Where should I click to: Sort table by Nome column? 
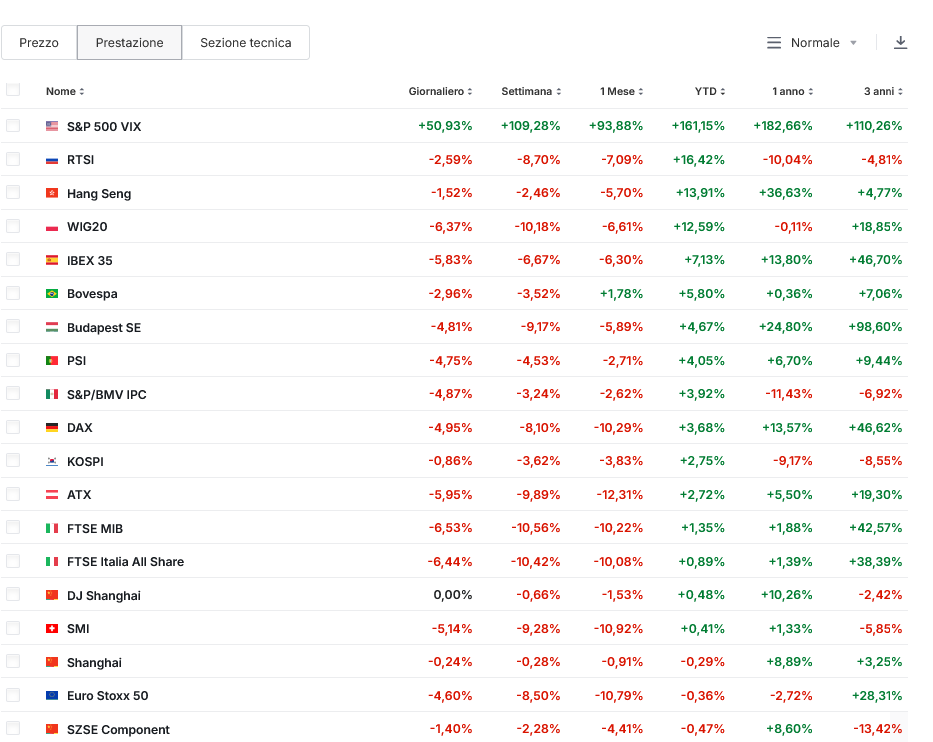click(x=65, y=92)
